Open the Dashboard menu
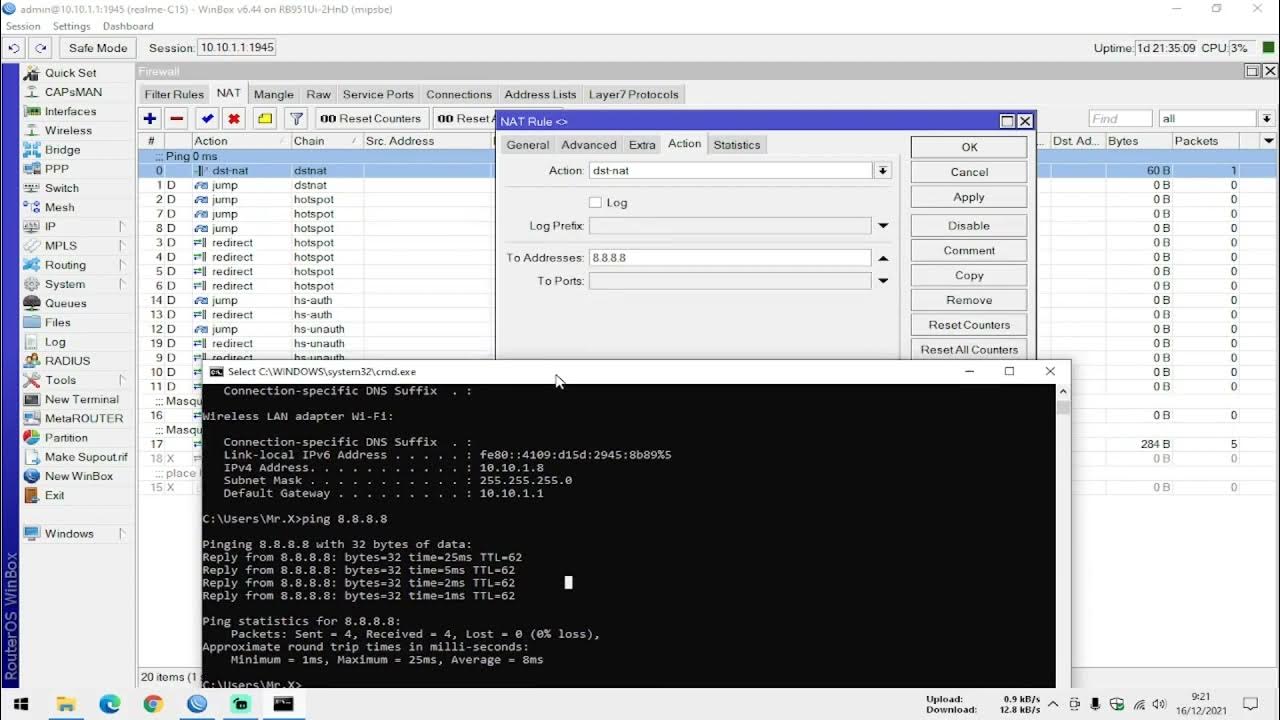1280x720 pixels. pyautogui.click(x=128, y=26)
